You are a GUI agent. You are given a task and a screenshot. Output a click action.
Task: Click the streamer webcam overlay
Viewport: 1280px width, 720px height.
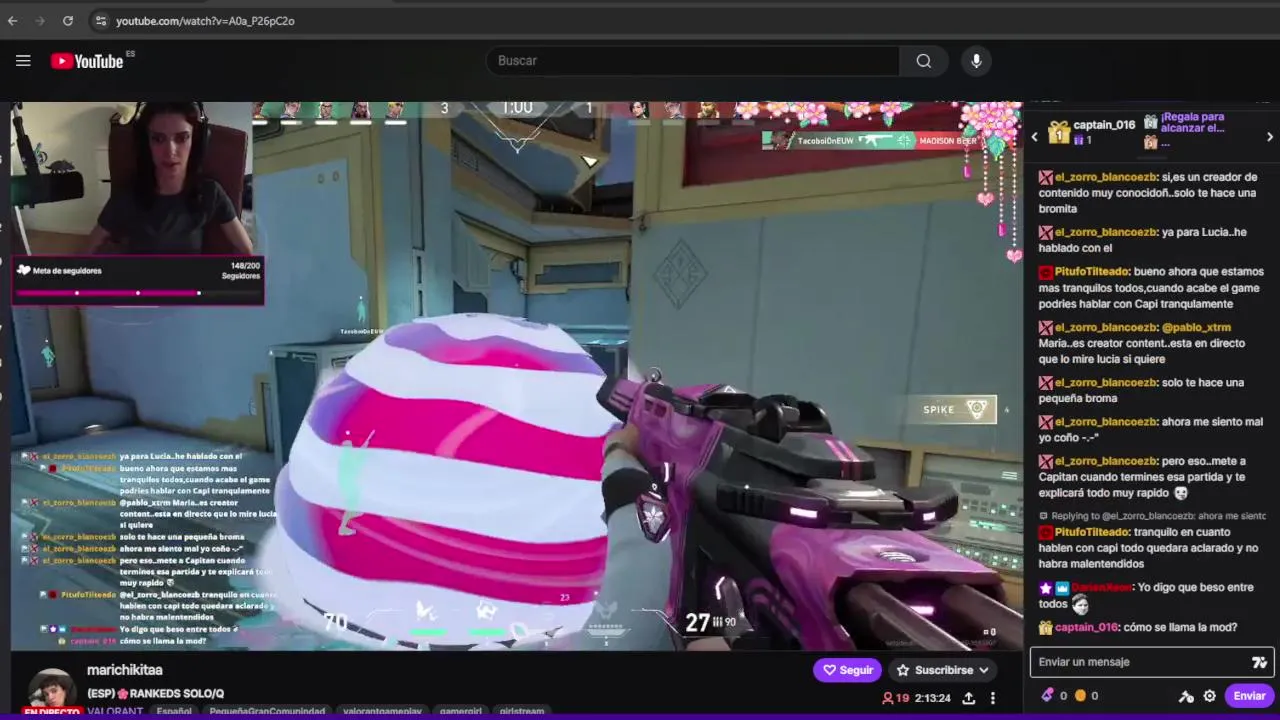pyautogui.click(x=131, y=178)
